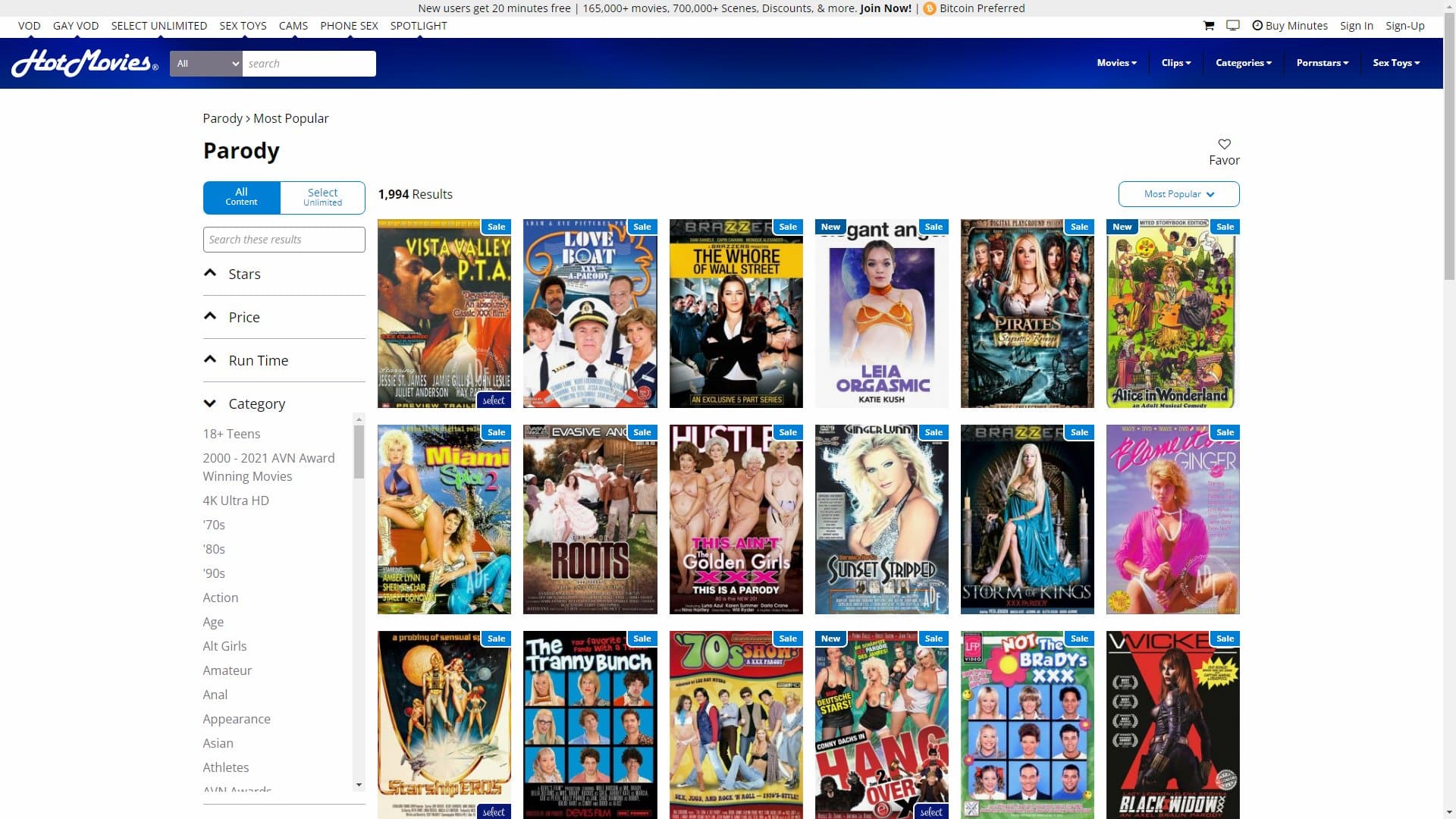
Task: Favor the Parody category with the heart icon
Action: pos(1224,143)
